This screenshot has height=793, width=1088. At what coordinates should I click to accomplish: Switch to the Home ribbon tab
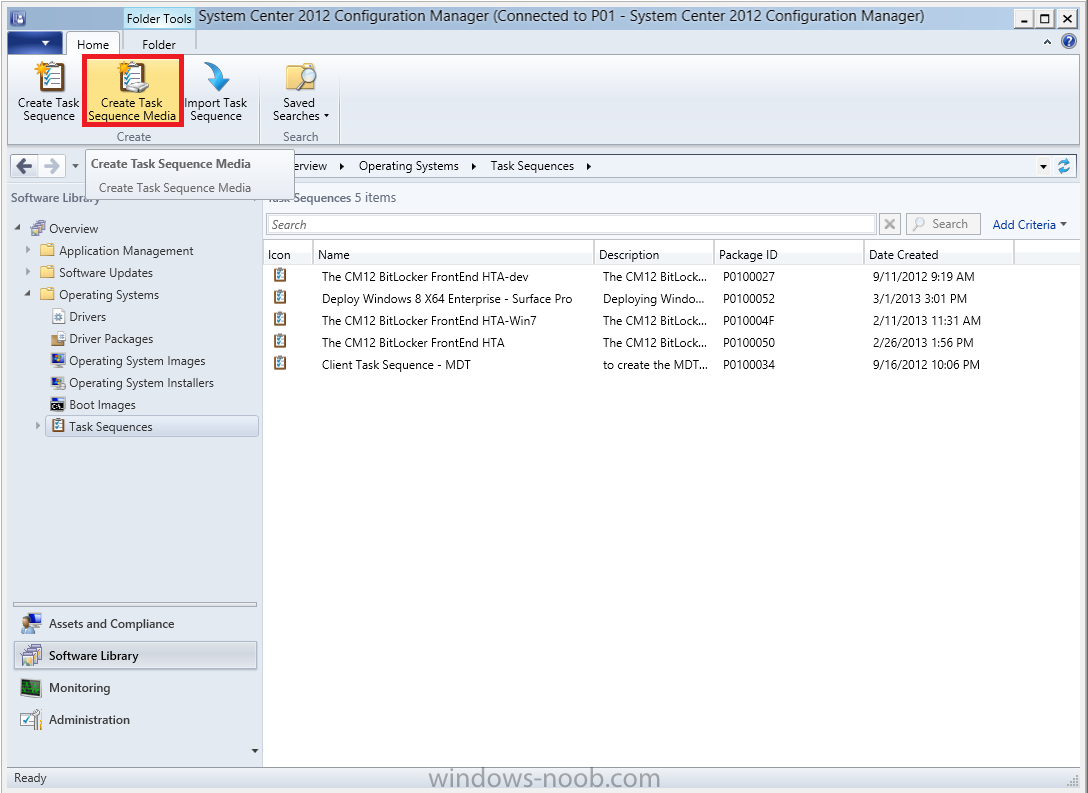coord(93,44)
